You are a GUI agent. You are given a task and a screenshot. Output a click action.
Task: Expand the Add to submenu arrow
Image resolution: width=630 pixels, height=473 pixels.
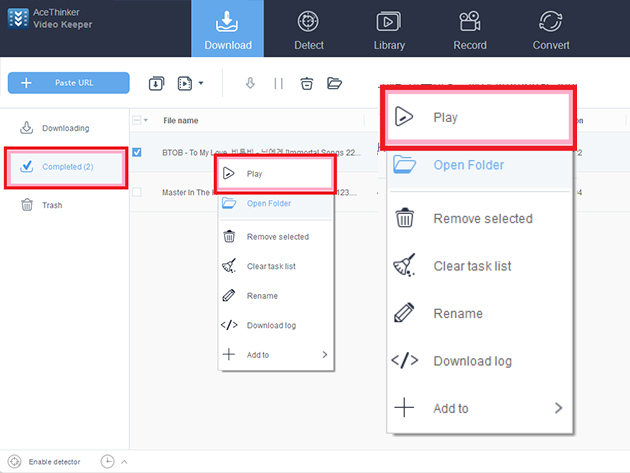[325, 354]
